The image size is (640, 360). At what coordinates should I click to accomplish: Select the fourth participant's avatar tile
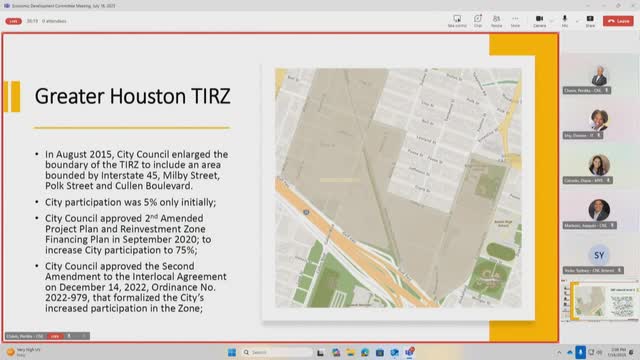(599, 210)
